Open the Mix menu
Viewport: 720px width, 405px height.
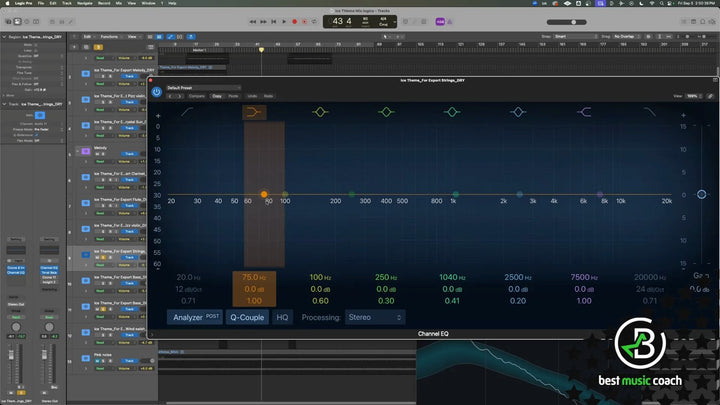click(118, 3)
